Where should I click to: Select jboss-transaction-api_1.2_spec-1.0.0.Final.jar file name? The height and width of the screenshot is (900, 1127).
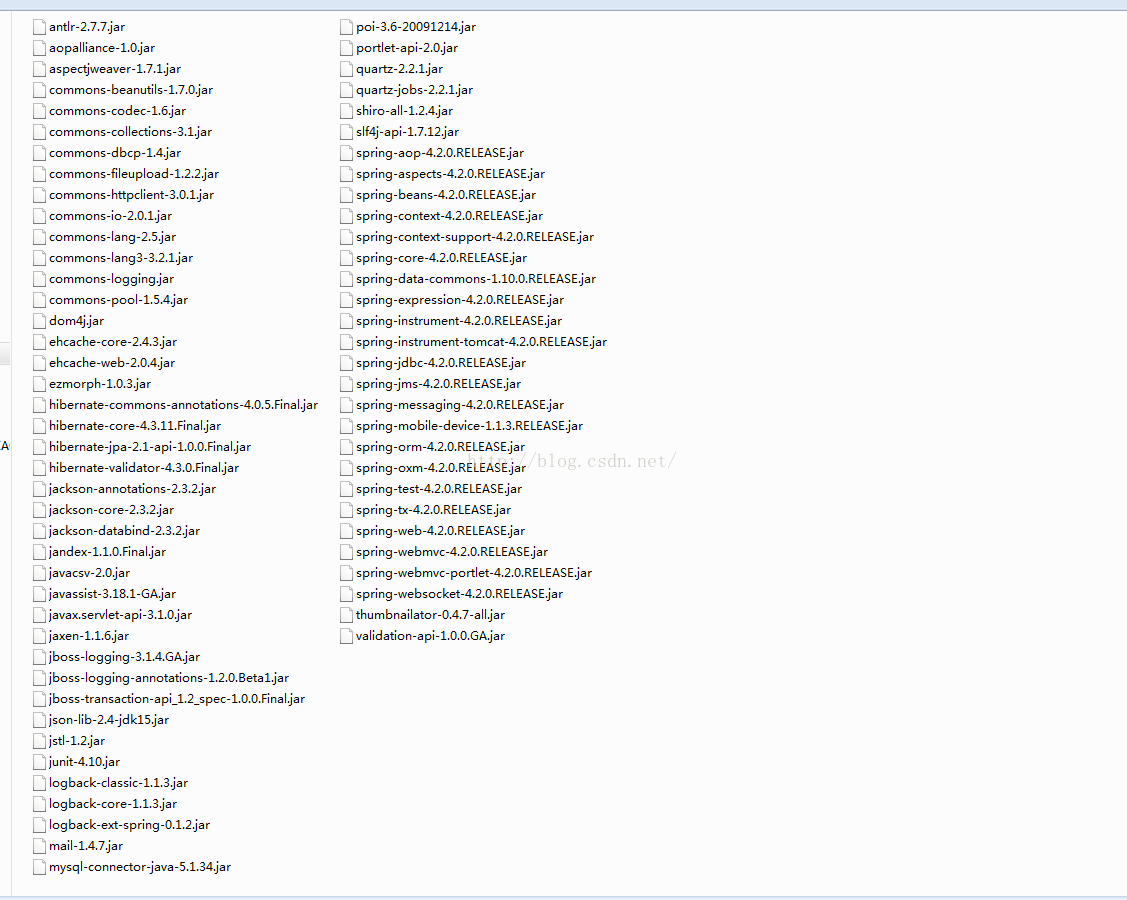point(177,699)
